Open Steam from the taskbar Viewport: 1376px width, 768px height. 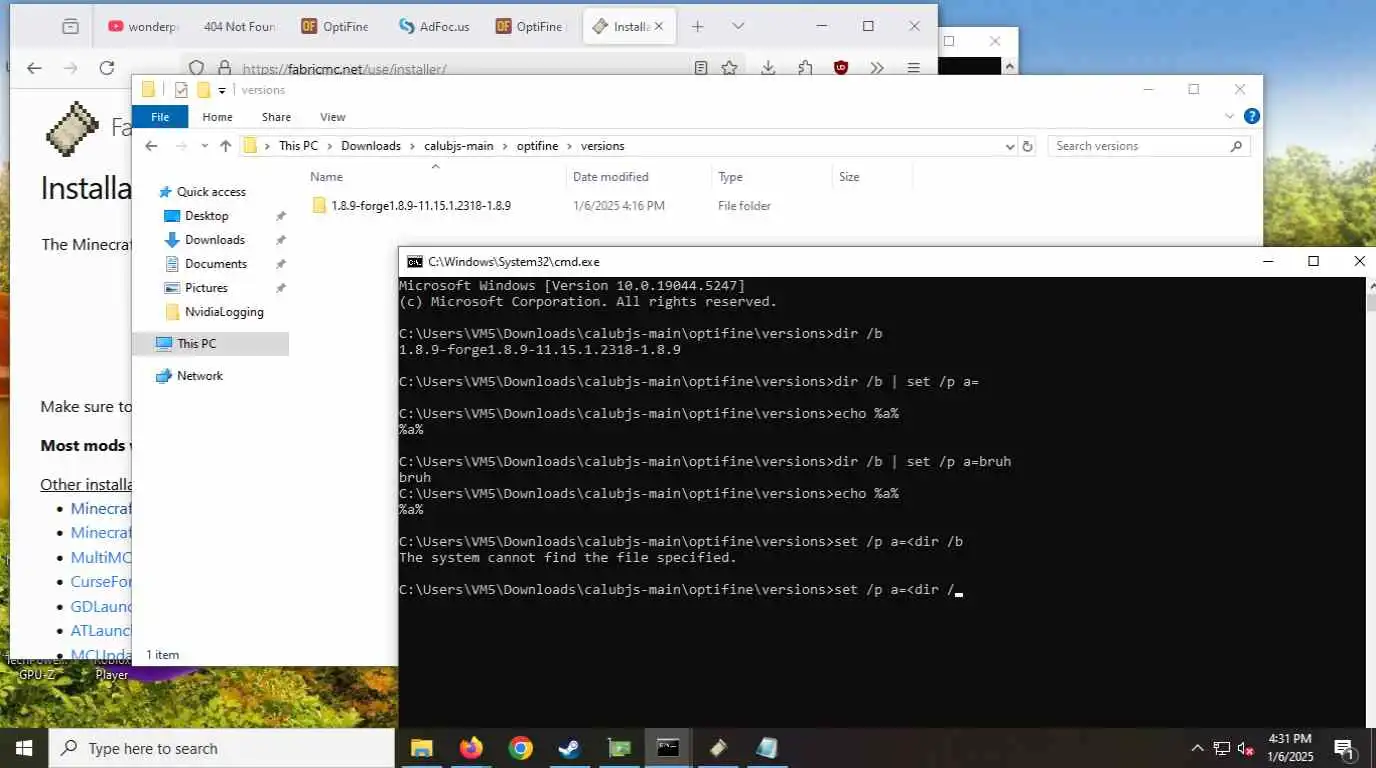pyautogui.click(x=569, y=748)
